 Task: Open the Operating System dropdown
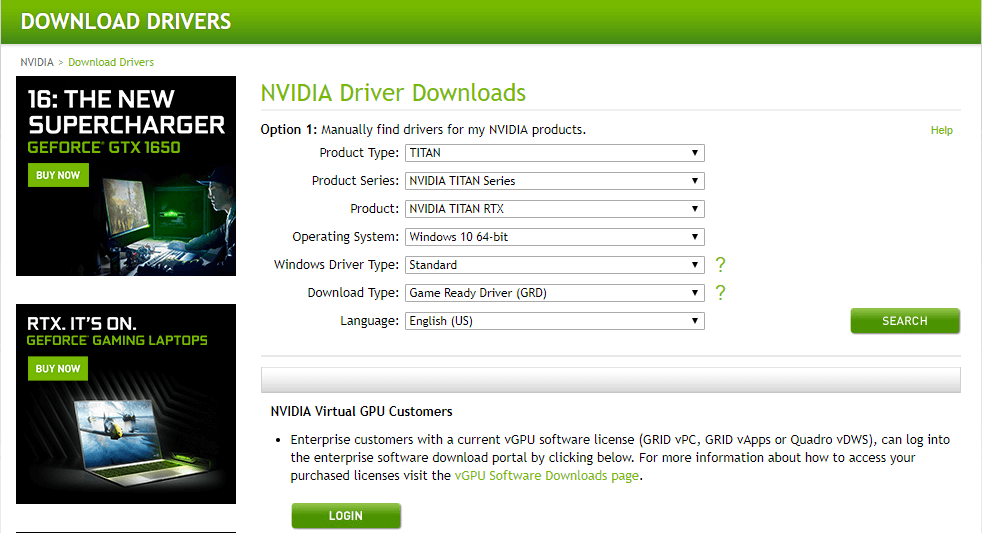coord(554,237)
